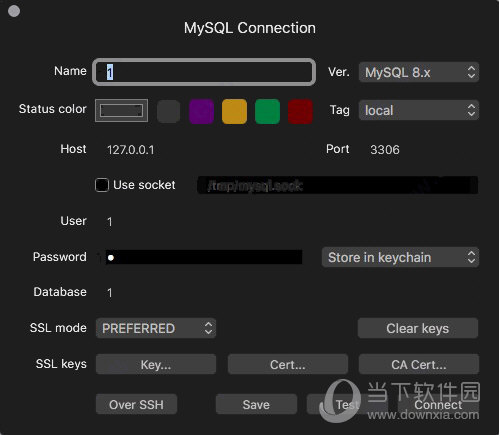Image resolution: width=499 pixels, height=435 pixels.
Task: Save the MySQL connection
Action: (x=256, y=404)
